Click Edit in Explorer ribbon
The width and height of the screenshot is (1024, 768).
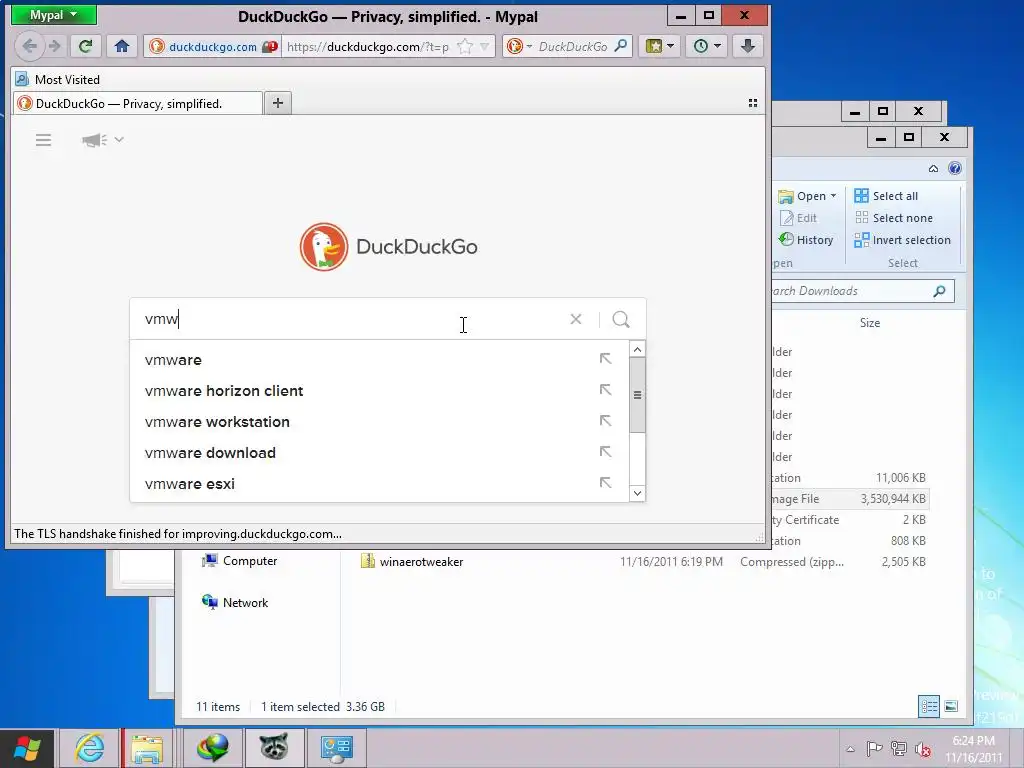coord(798,218)
